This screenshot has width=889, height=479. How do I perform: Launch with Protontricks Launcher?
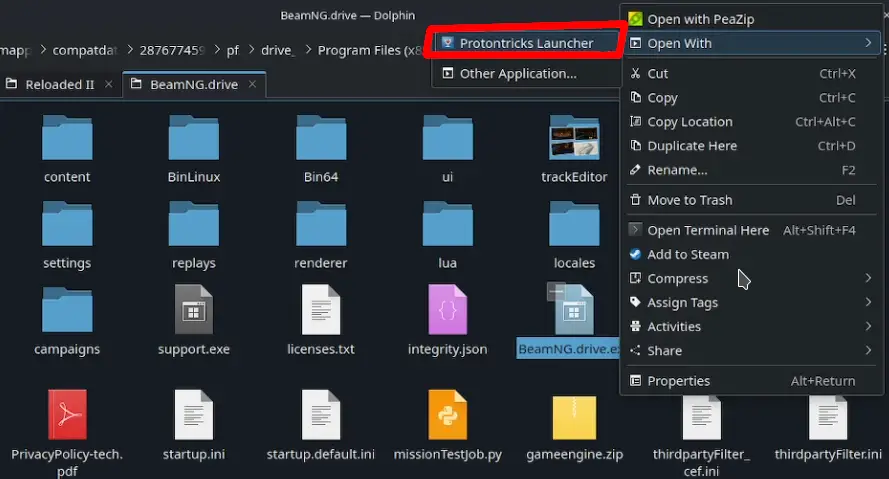coord(527,43)
